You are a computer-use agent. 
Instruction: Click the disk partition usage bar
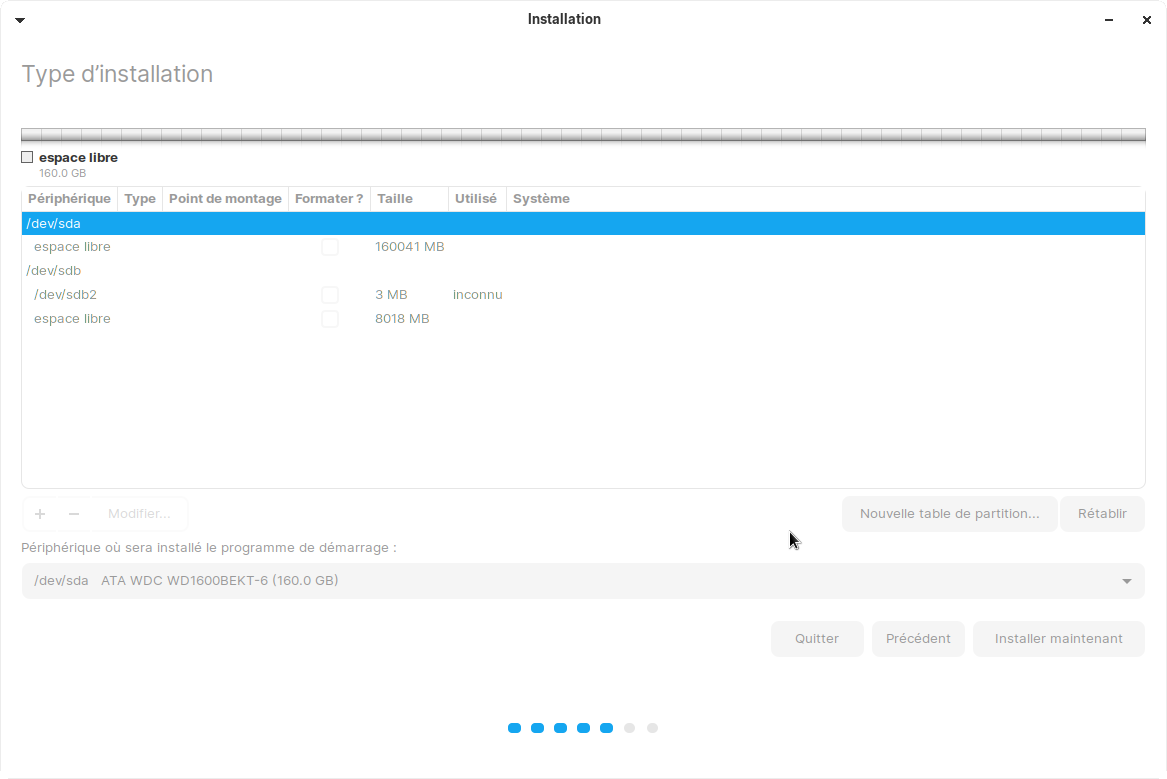click(583, 135)
